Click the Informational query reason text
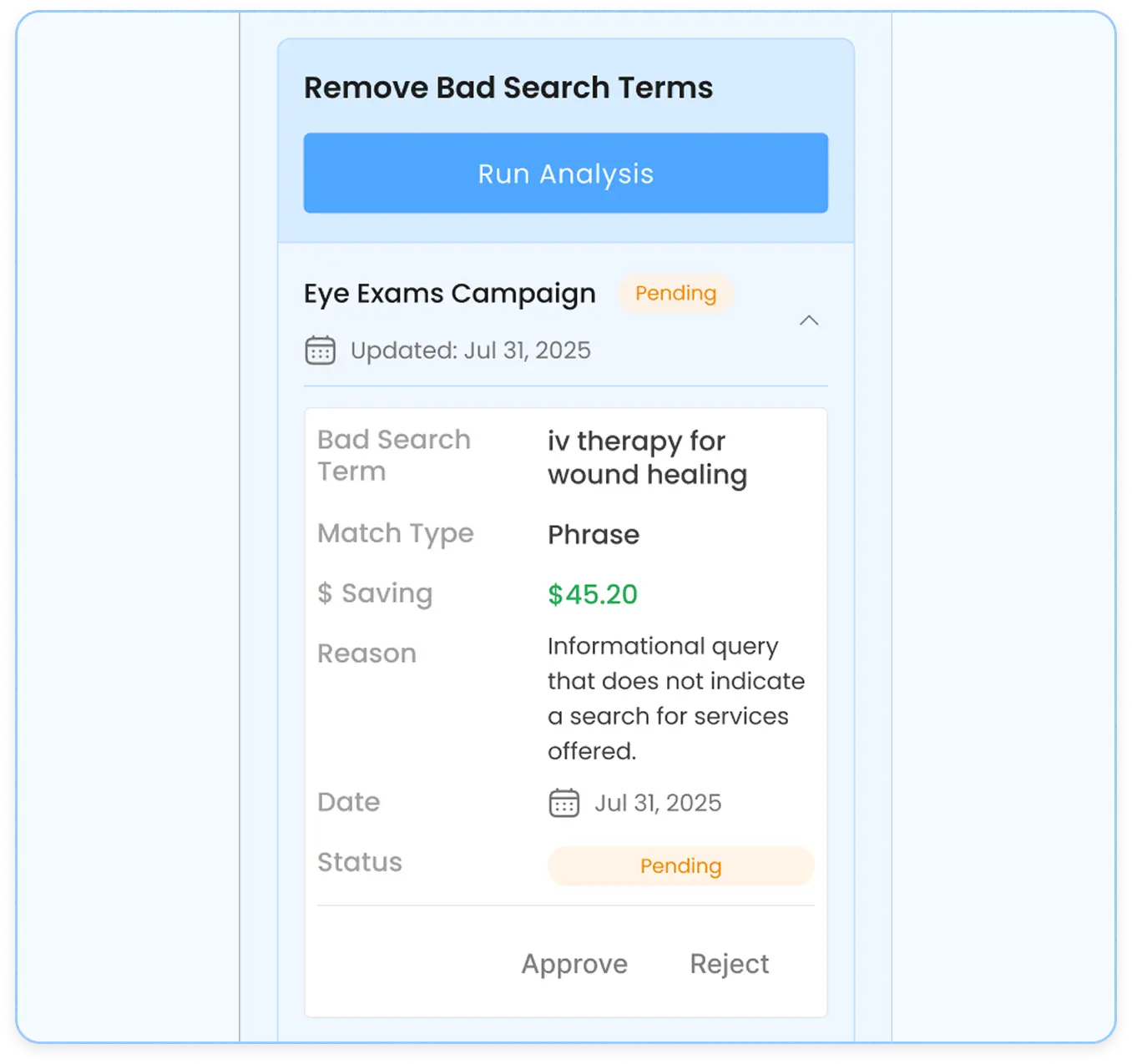Screen dimensions: 1132x1064 675,698
